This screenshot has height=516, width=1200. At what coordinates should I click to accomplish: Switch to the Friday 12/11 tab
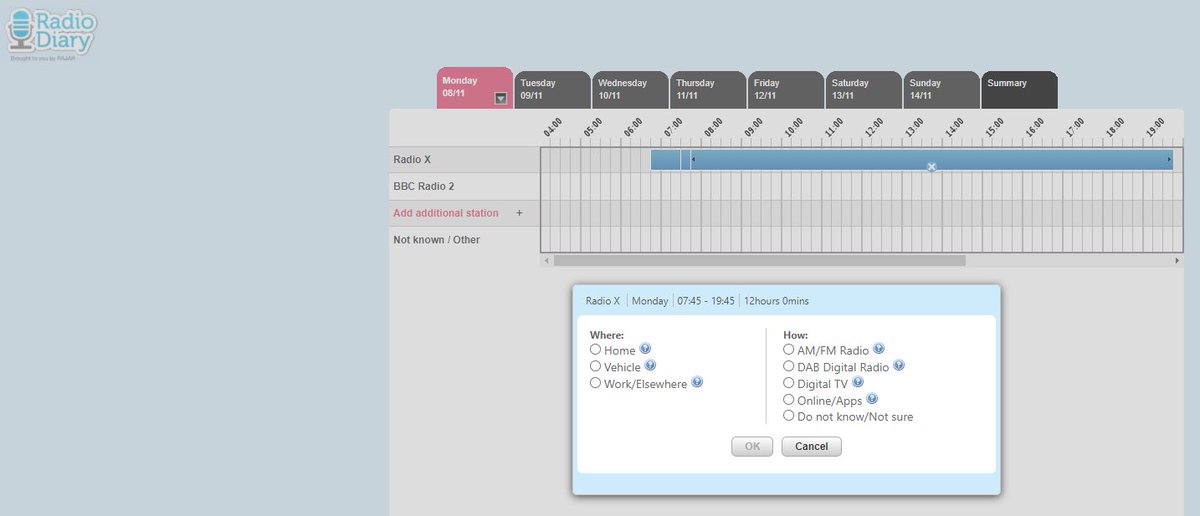point(786,89)
